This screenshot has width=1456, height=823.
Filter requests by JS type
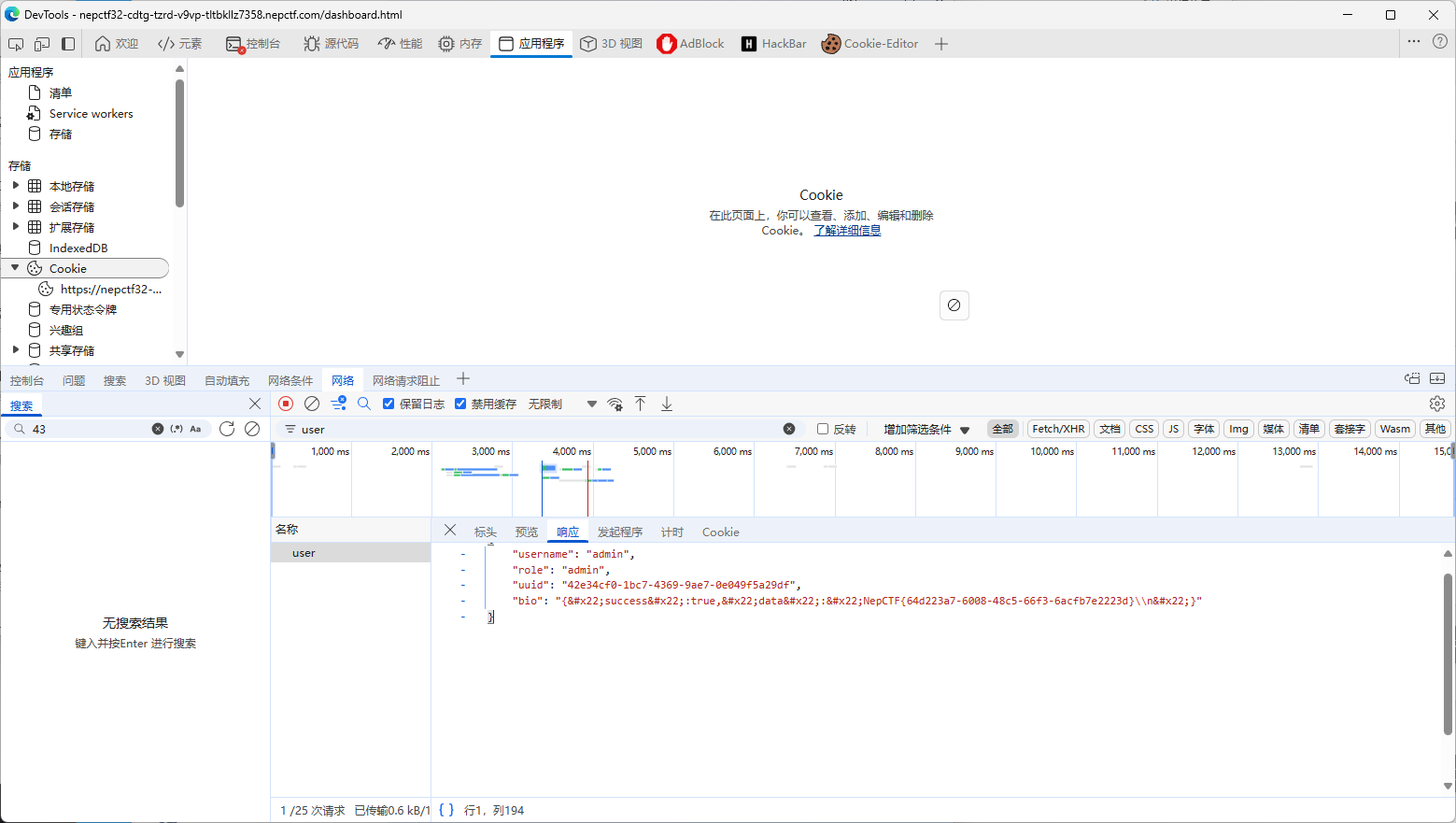click(1174, 429)
